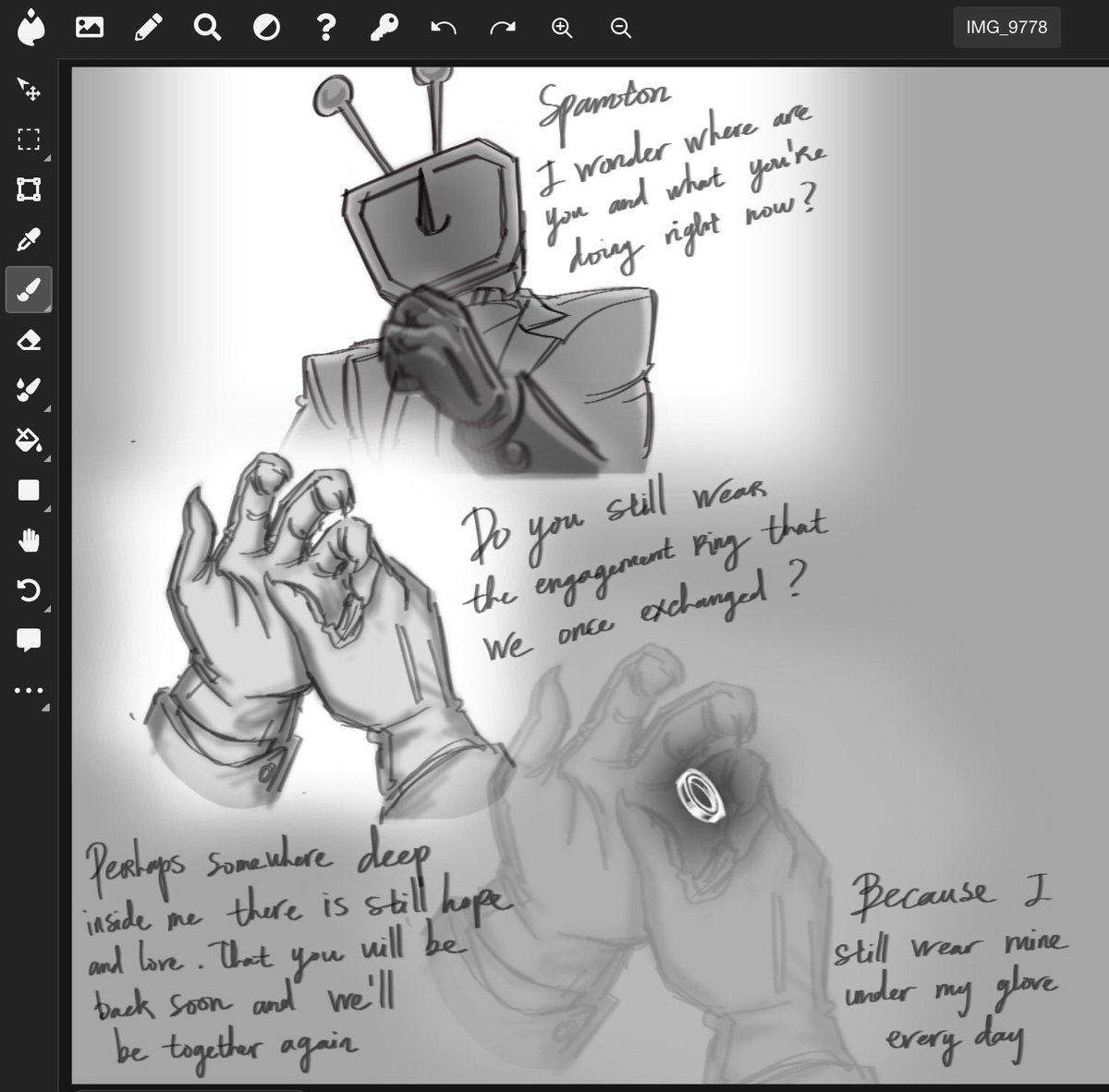Select the Rotate canvas tool
Screen dimensions: 1109x1092
pyautogui.click(x=29, y=589)
